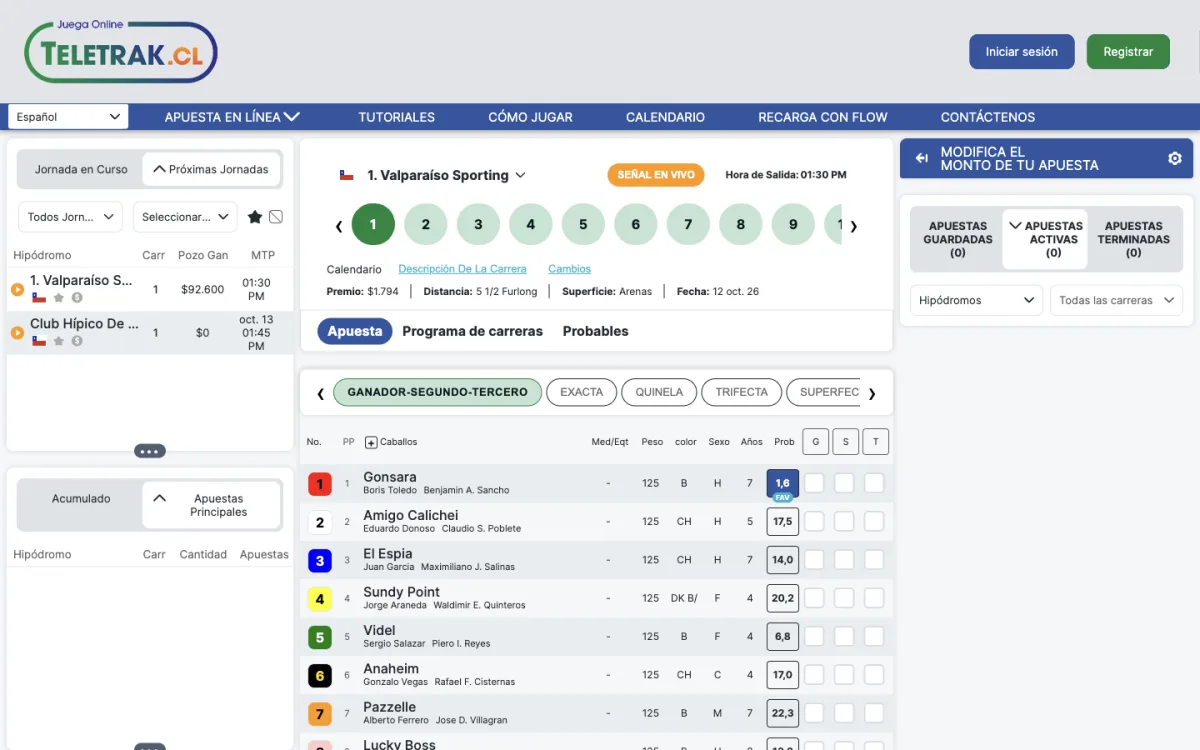Click dollar coin icon in Valparaíso row
The image size is (1200, 750).
77,298
